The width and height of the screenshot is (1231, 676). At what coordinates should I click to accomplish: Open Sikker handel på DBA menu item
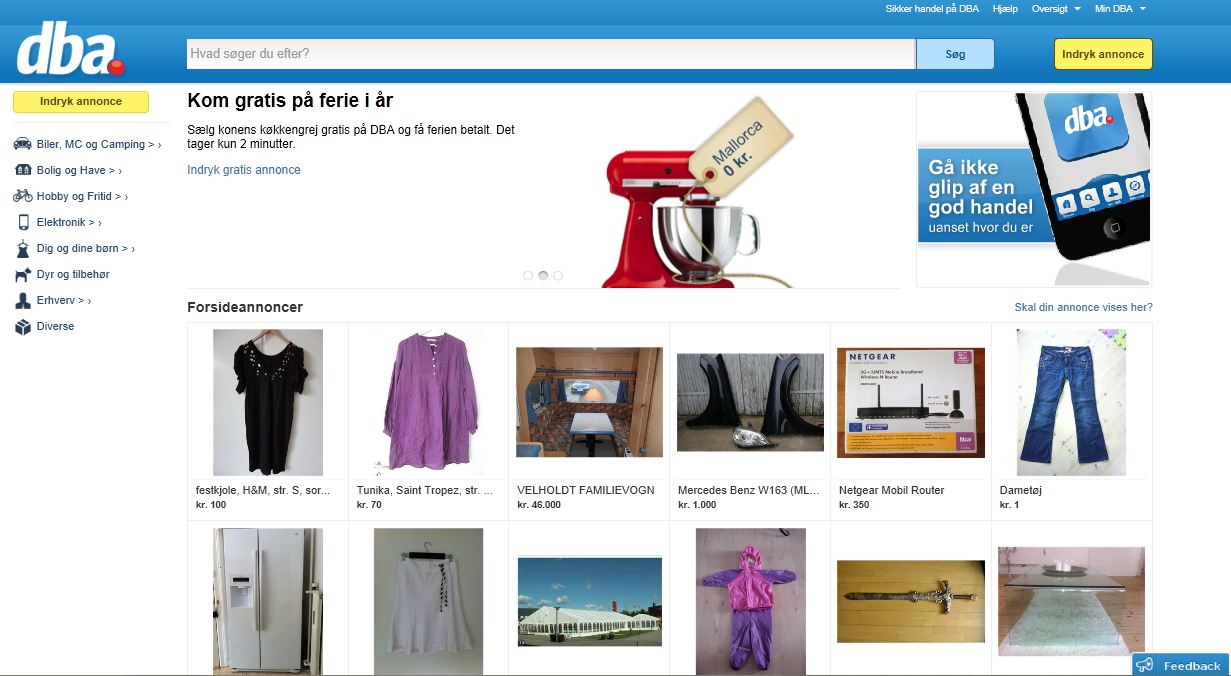(931, 9)
